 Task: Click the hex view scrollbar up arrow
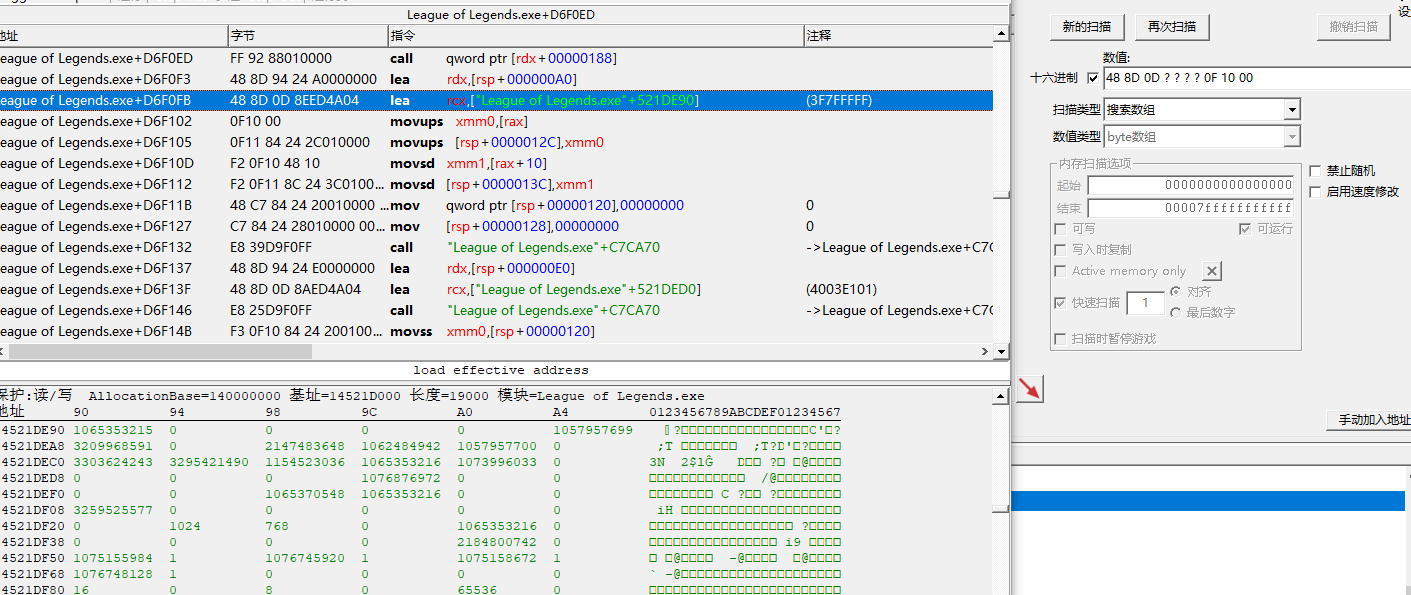point(1001,397)
